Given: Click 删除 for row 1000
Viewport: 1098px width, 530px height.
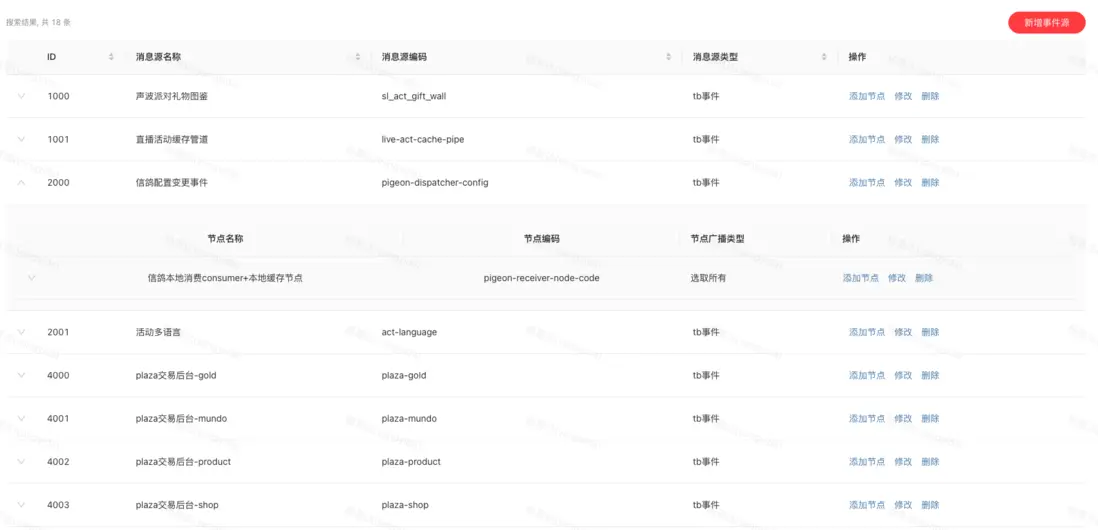Looking at the screenshot, I should (x=931, y=96).
